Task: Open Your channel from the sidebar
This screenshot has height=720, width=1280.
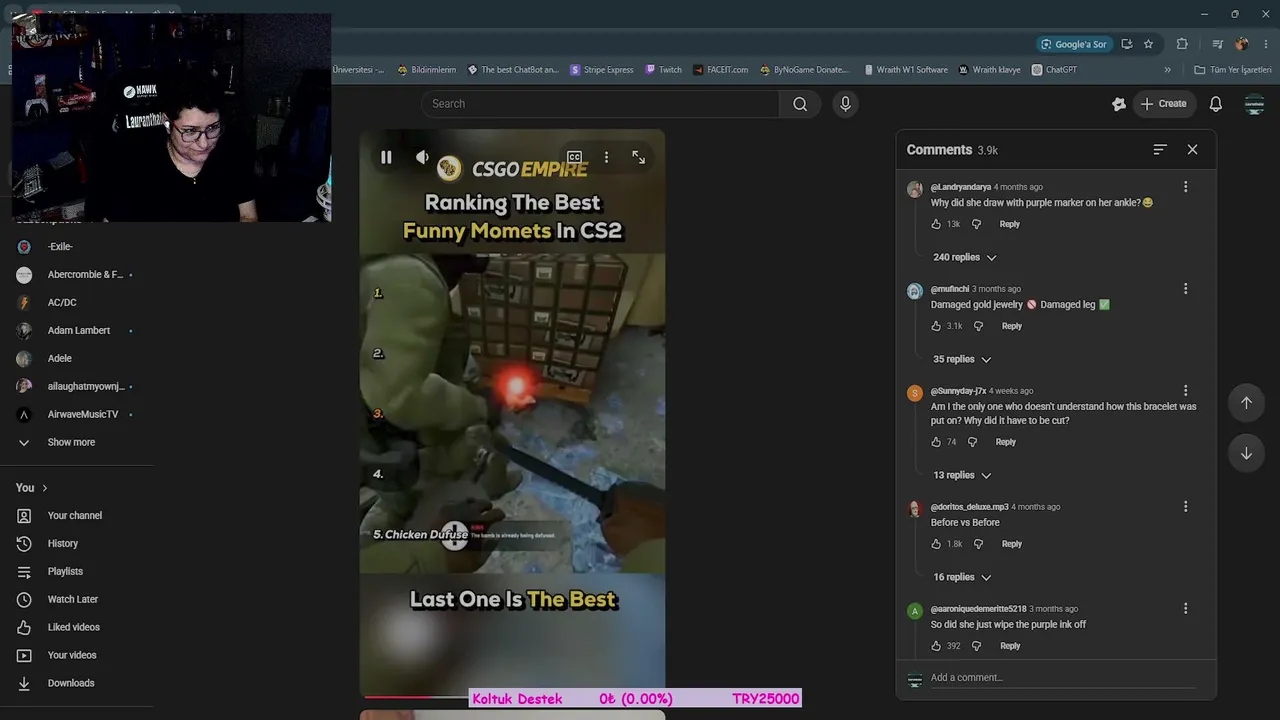Action: 77,516
